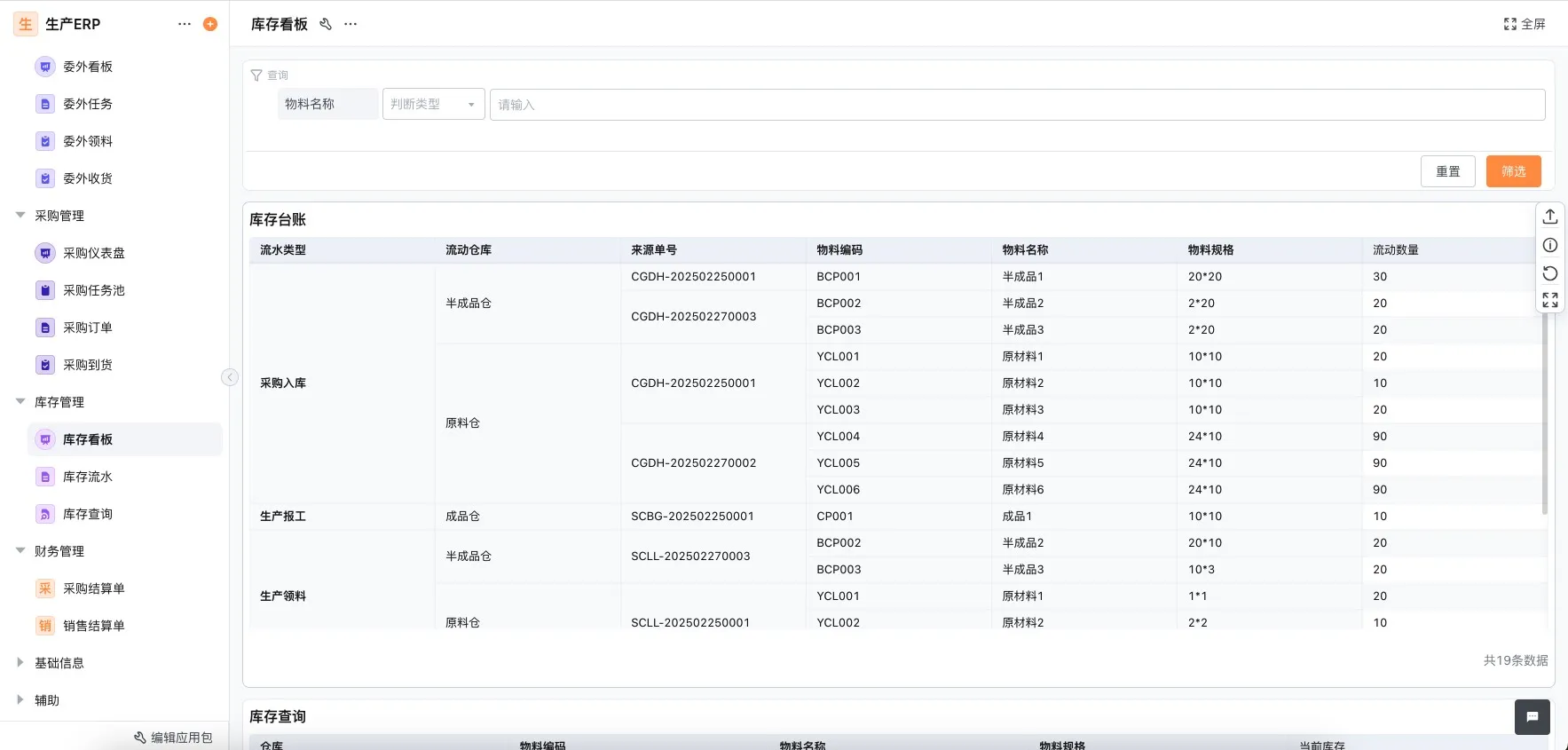This screenshot has width=1568, height=750.
Task: Click the 委外收货 icon in sidebar
Action: pos(45,178)
